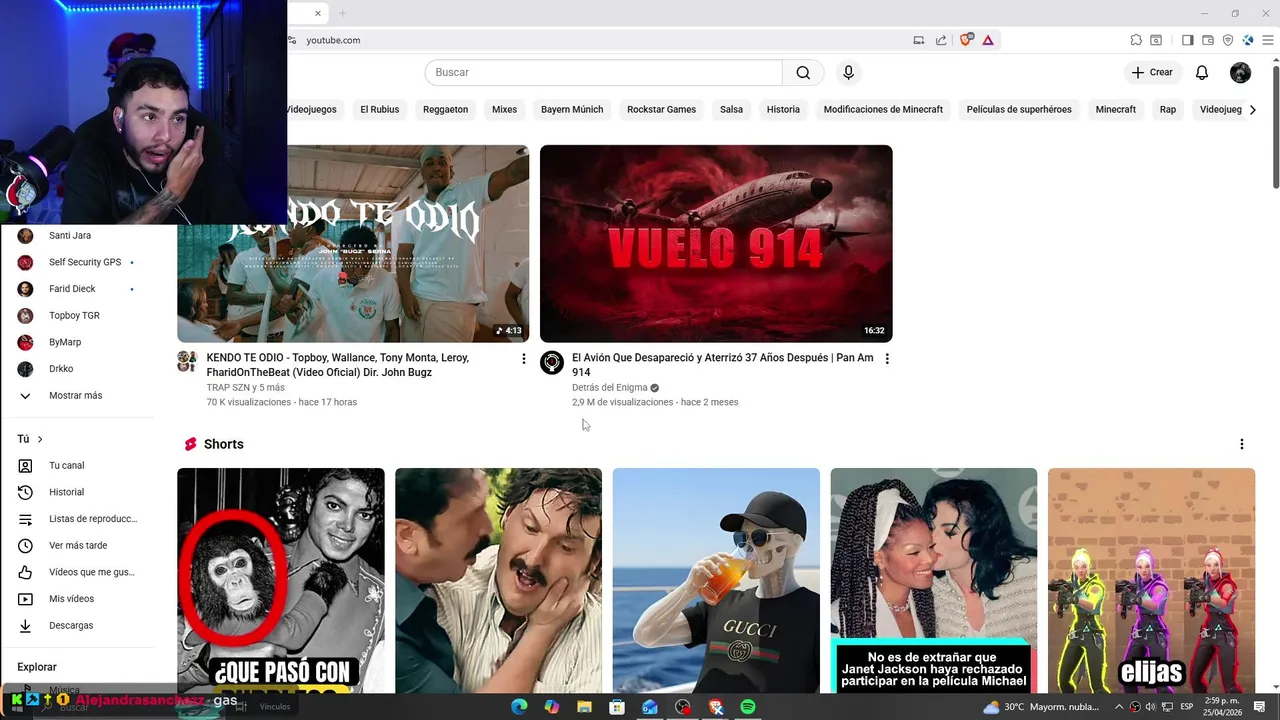Select the Bayern Múnich filter chip
The image size is (1280, 720).
[572, 109]
